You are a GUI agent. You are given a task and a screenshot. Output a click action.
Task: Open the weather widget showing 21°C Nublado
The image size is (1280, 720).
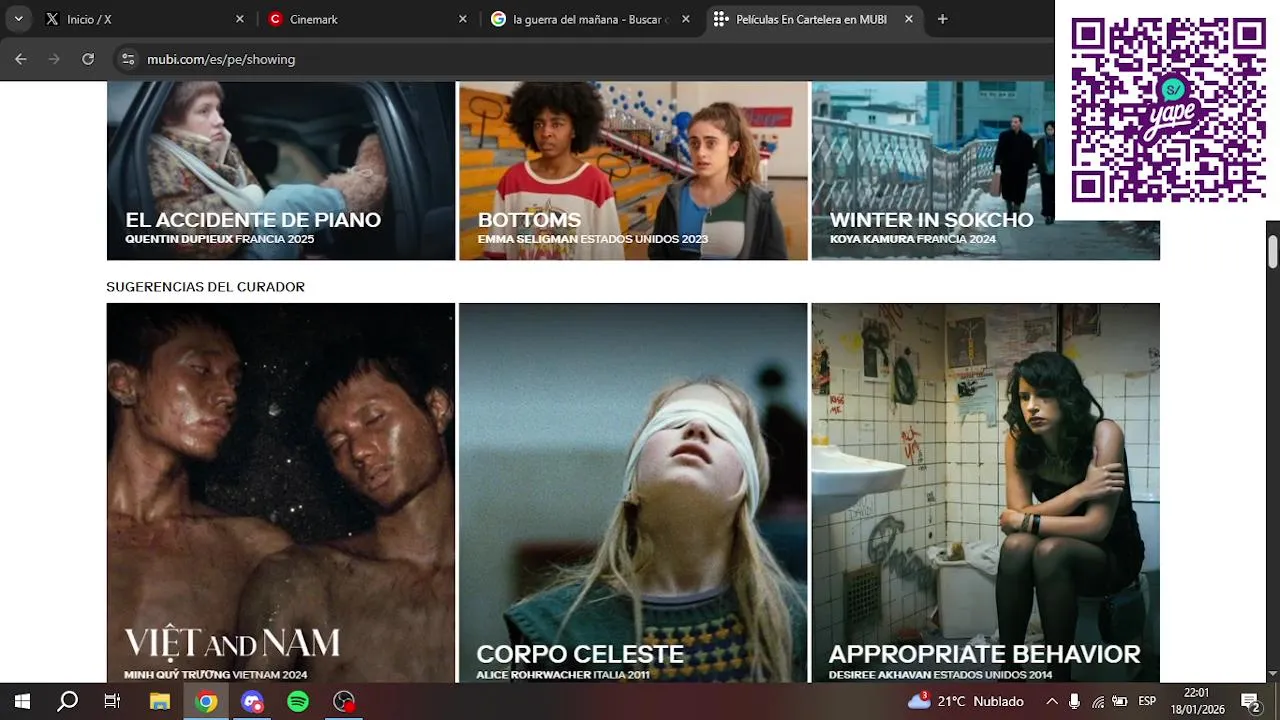click(966, 701)
